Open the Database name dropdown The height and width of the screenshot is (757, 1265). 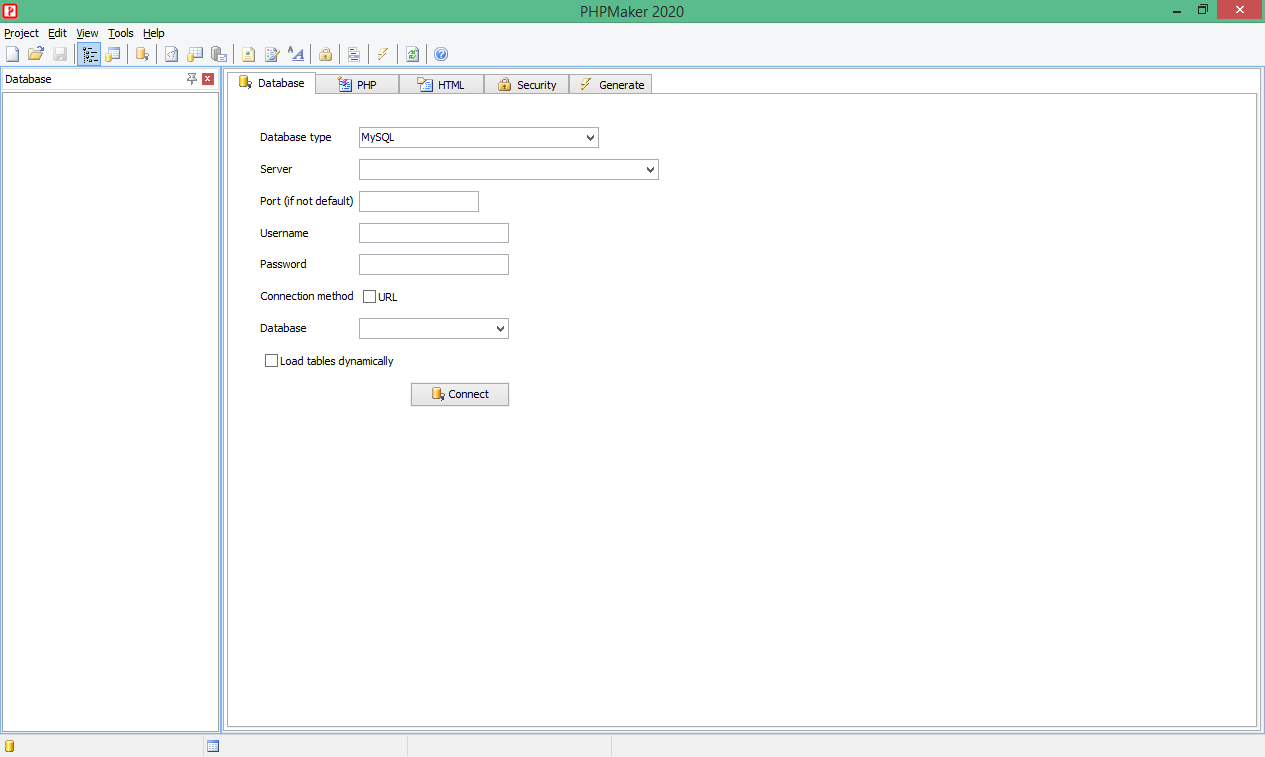pos(500,329)
